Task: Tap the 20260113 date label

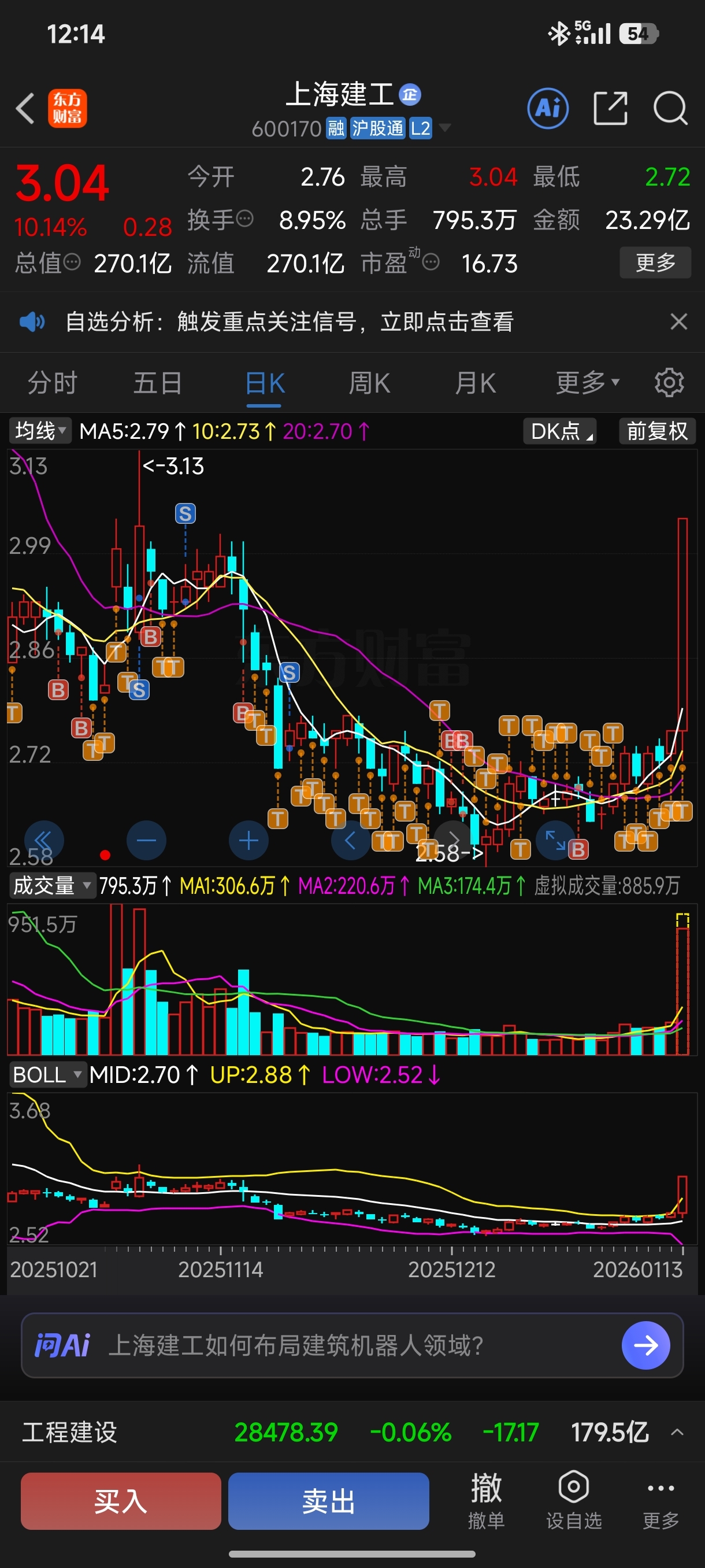Action: (637, 1270)
